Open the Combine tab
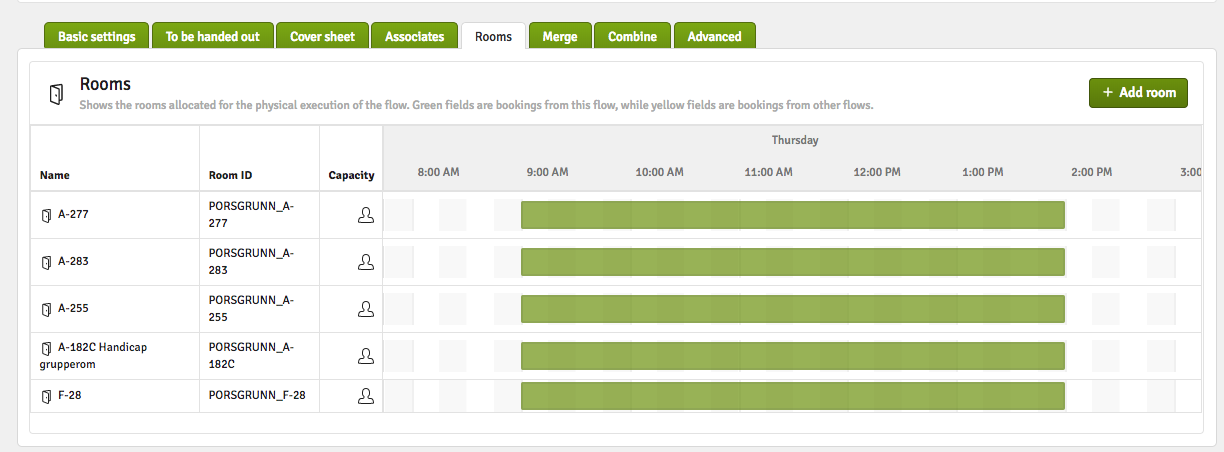The height and width of the screenshot is (452, 1224). click(632, 36)
